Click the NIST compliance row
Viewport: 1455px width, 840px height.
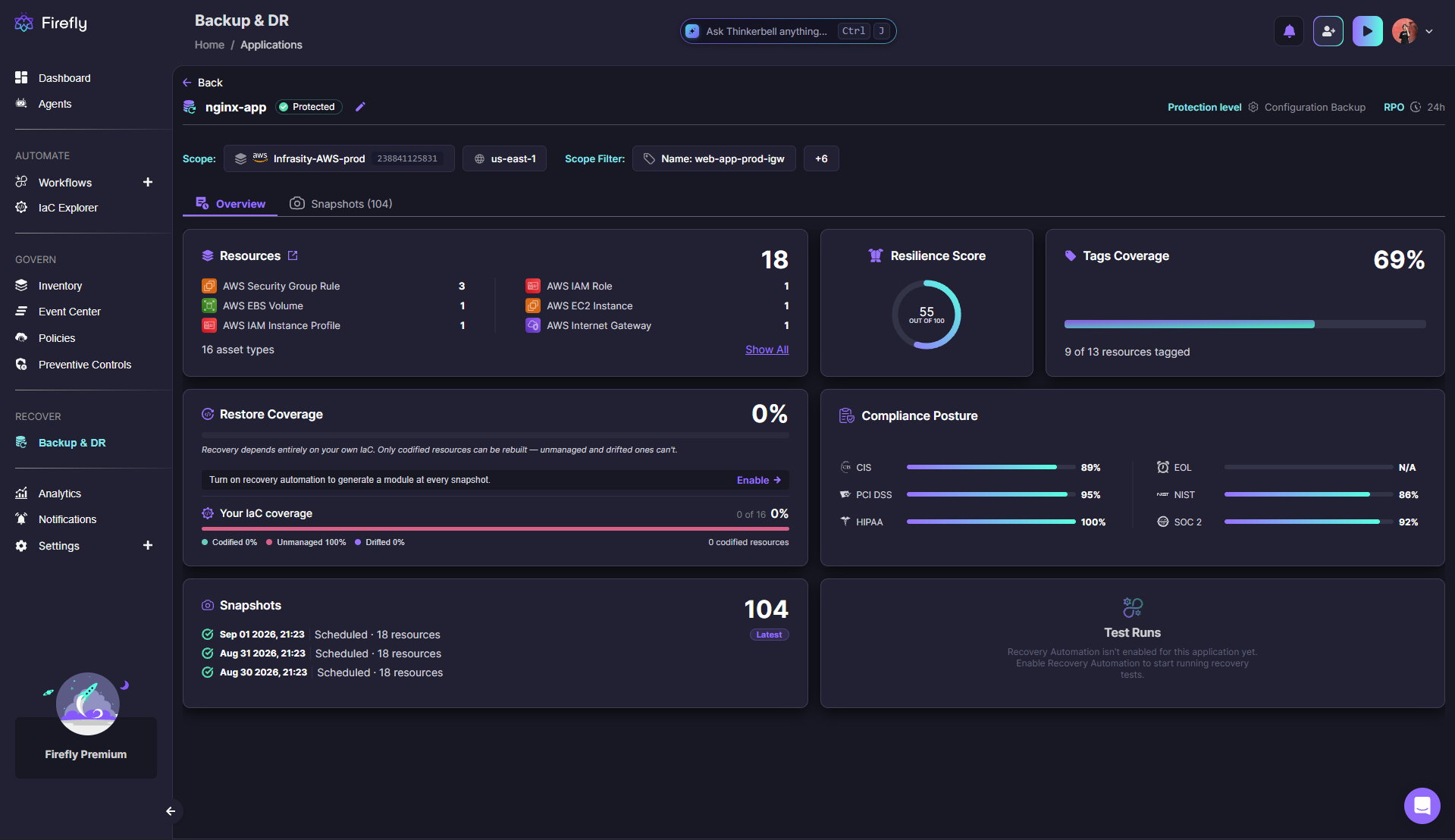coord(1287,494)
